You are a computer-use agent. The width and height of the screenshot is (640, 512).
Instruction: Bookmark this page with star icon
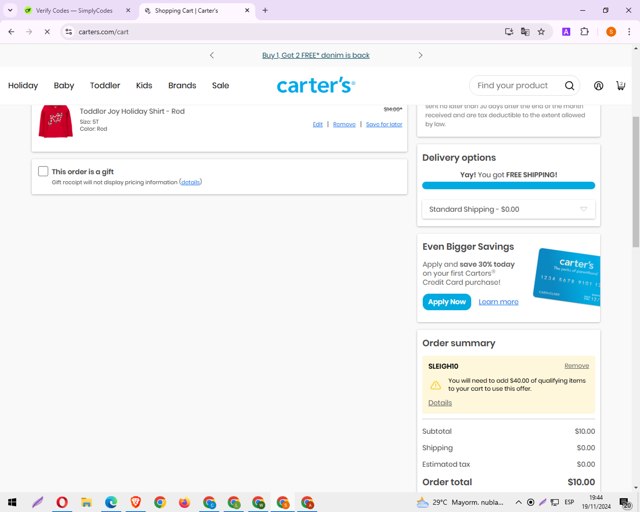pyautogui.click(x=541, y=32)
